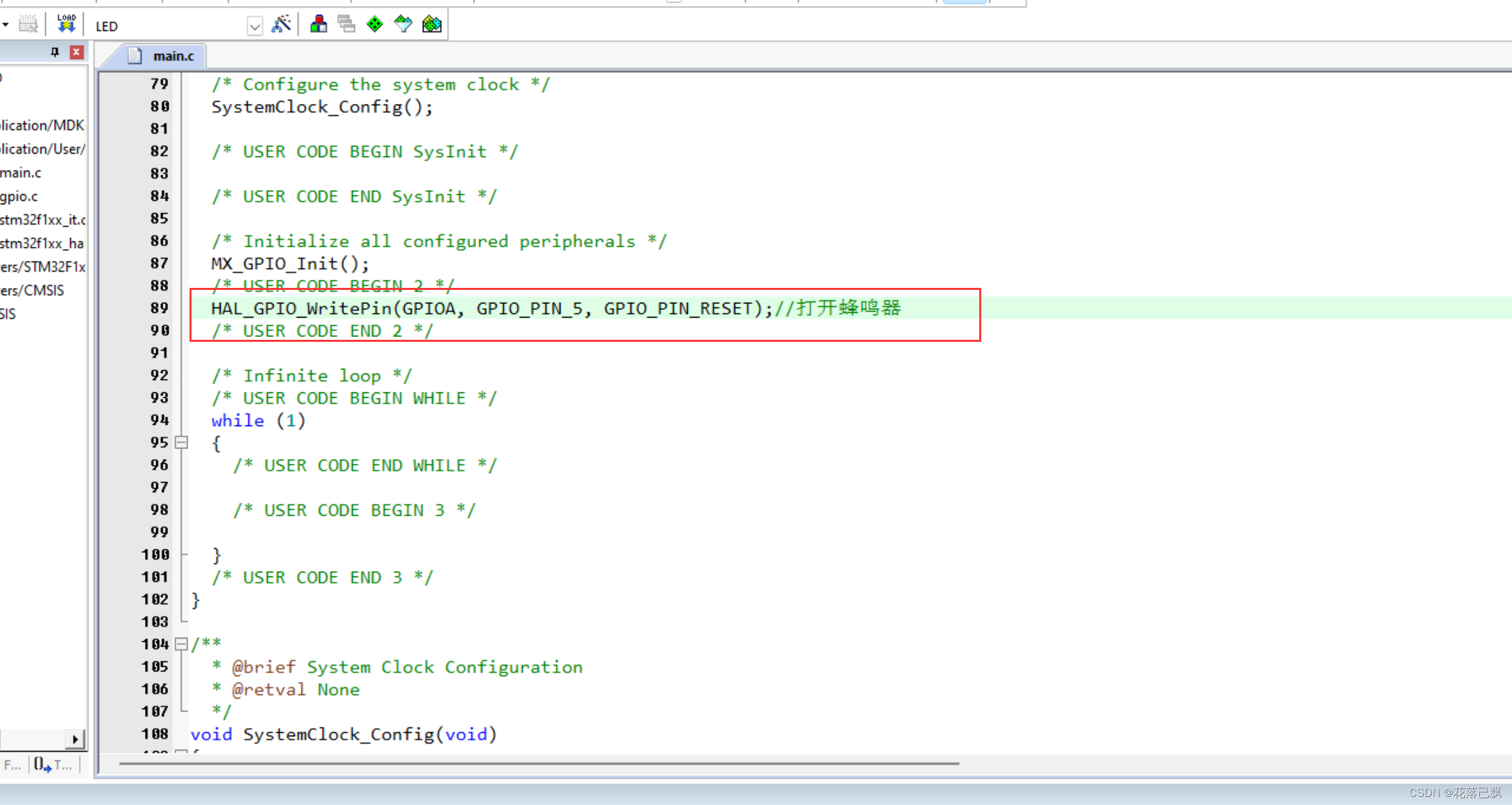Open Manage Multi-Project Workspace icon

(x=347, y=24)
